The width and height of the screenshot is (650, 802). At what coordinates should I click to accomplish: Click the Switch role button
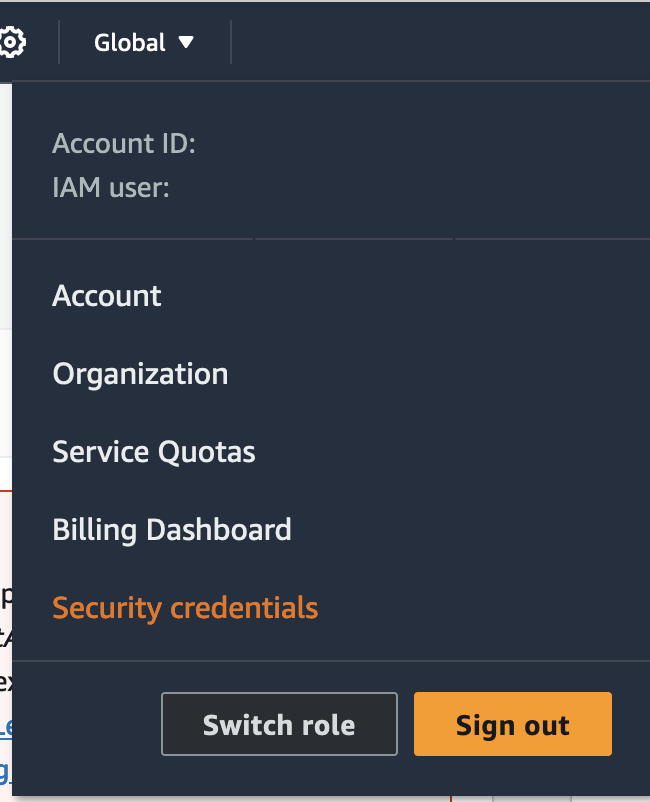tap(279, 723)
